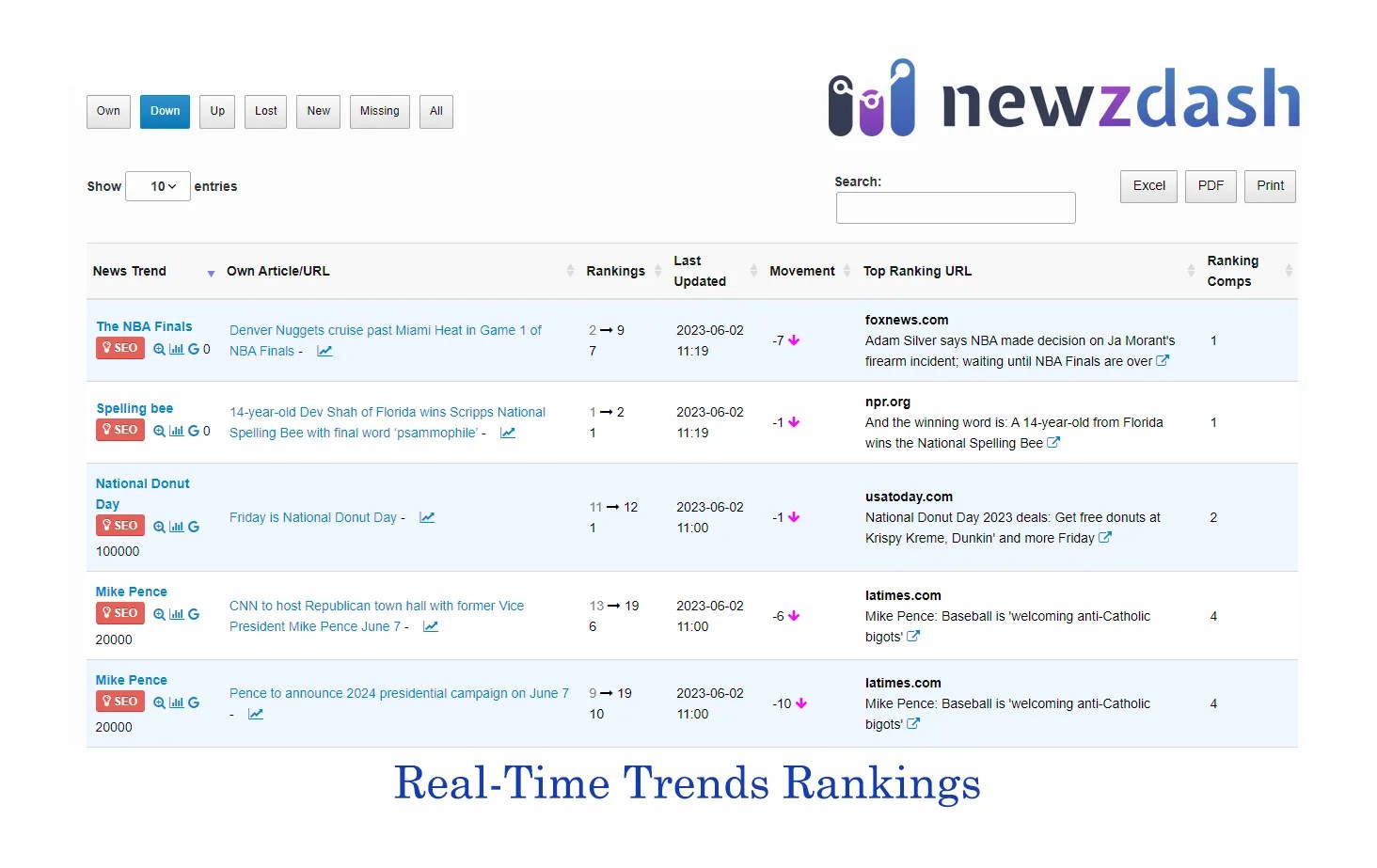1377x868 pixels.
Task: Click the SEO button in NBA Finals row
Action: point(120,348)
